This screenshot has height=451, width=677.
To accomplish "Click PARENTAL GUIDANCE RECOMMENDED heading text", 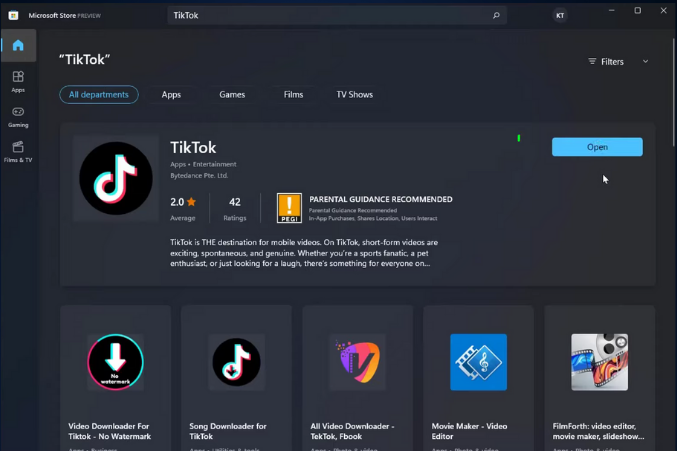I will click(381, 199).
